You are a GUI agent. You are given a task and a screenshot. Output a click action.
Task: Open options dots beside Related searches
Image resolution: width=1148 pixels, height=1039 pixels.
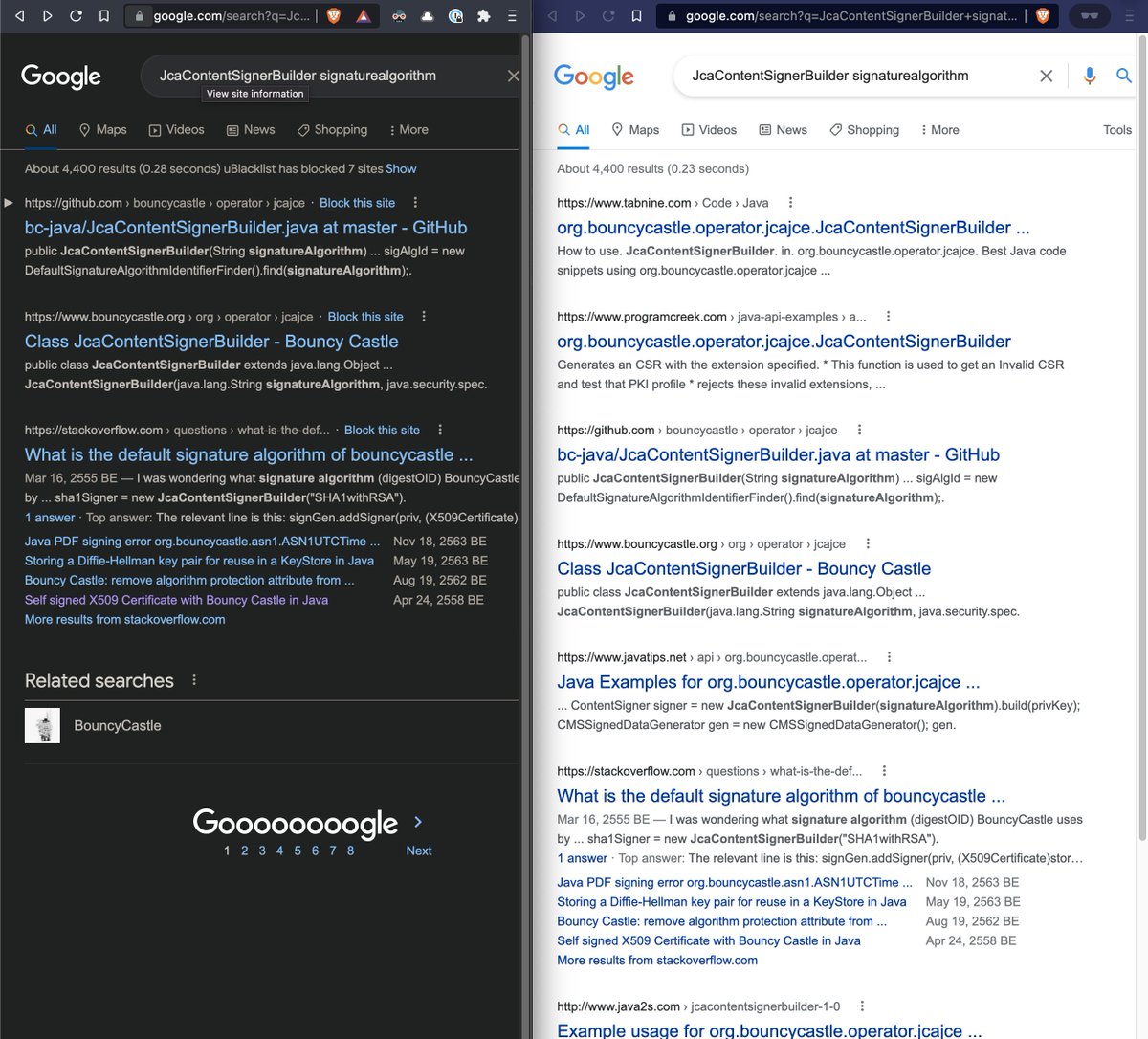point(194,680)
